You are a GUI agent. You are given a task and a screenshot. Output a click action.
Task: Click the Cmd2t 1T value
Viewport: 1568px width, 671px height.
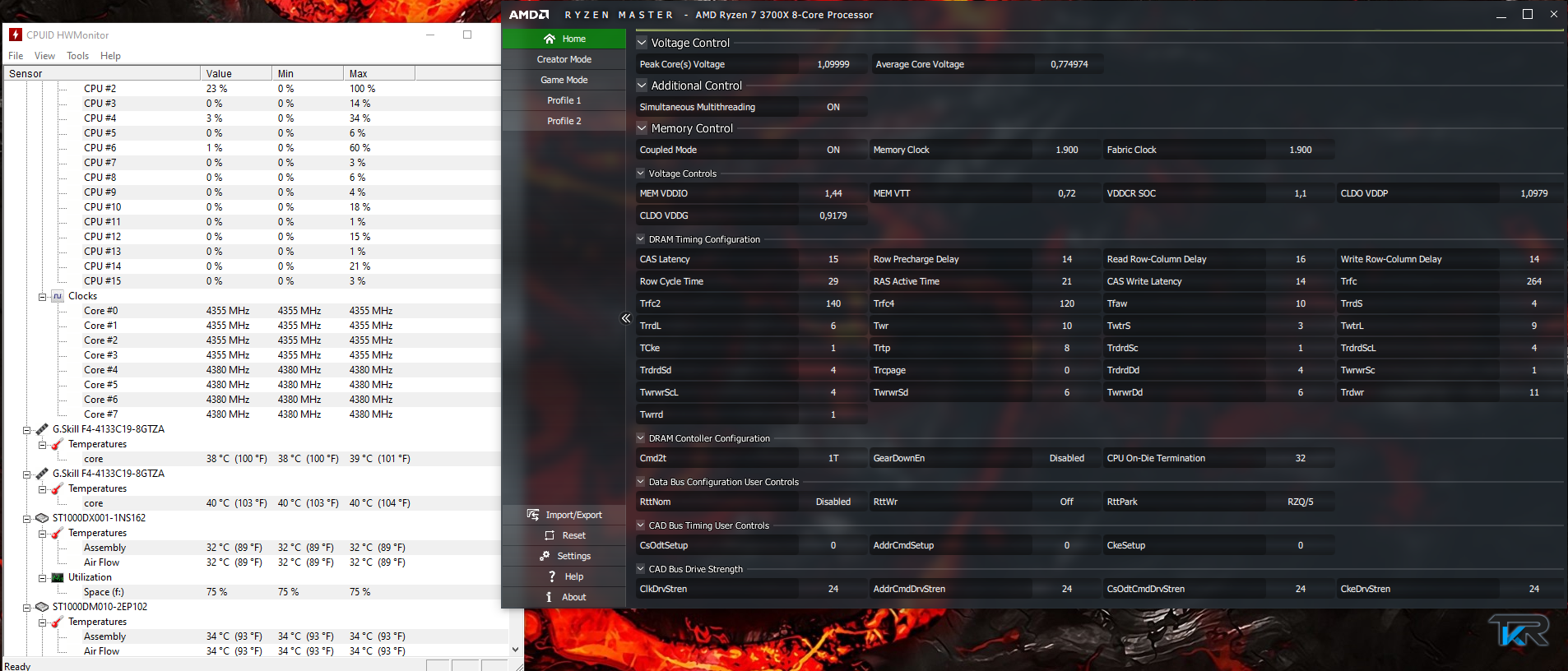tap(833, 458)
